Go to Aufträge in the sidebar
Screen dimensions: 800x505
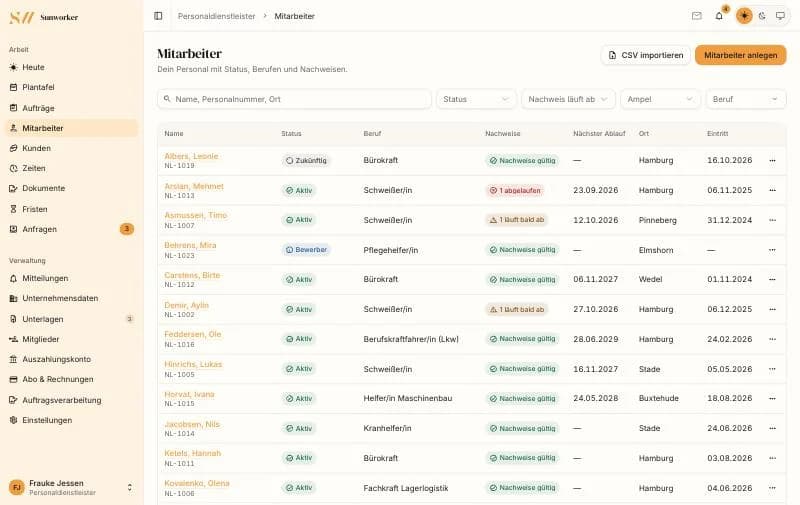click(x=71, y=108)
